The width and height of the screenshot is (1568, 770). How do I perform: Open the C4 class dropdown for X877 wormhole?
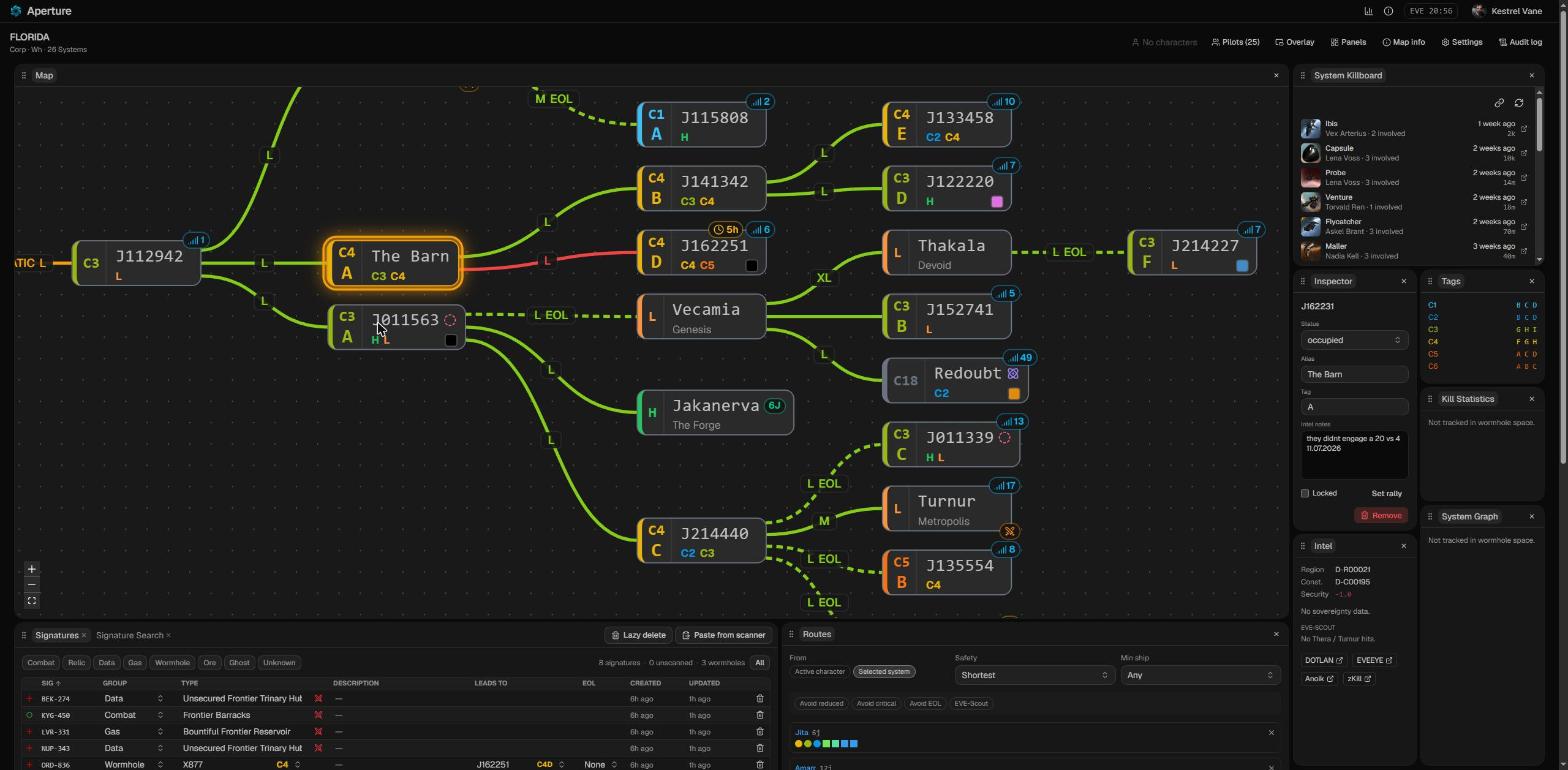(x=288, y=765)
